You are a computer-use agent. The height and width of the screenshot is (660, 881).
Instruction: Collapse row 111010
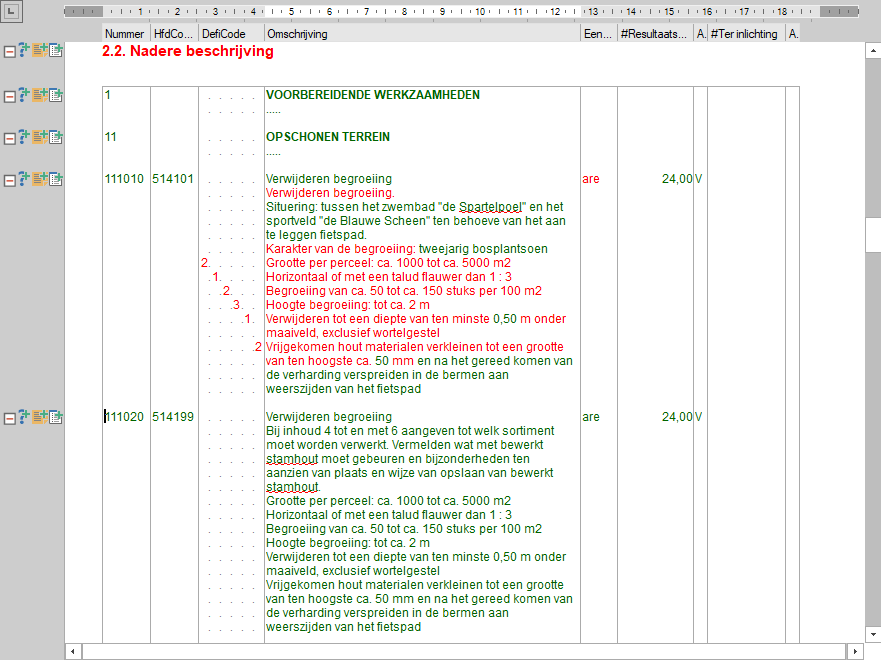click(10, 180)
